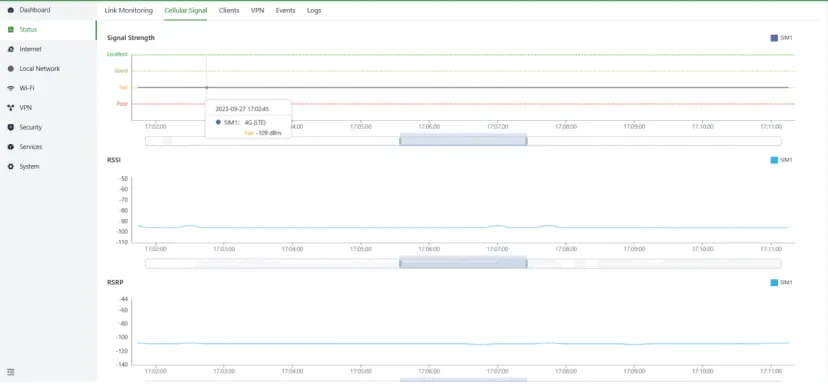The image size is (828, 384).
Task: Select the Cellular Signal tab
Action: point(185,10)
